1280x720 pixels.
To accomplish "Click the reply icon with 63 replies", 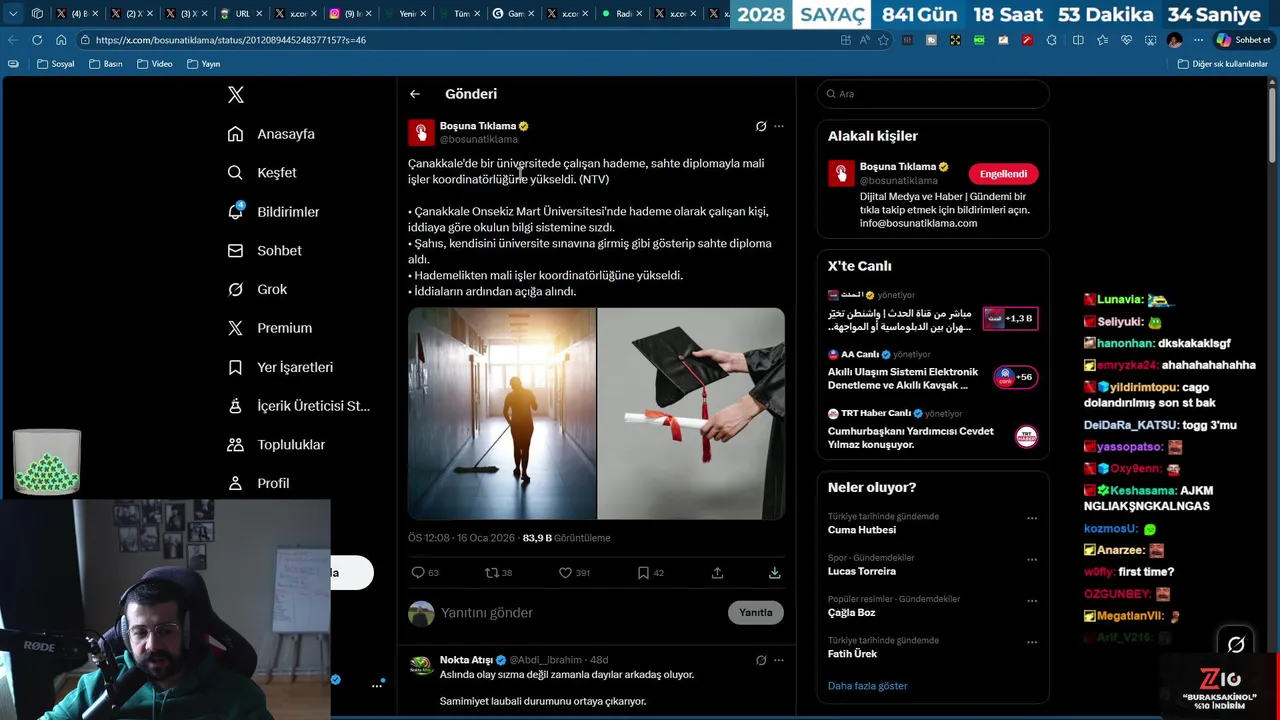I will pos(418,573).
